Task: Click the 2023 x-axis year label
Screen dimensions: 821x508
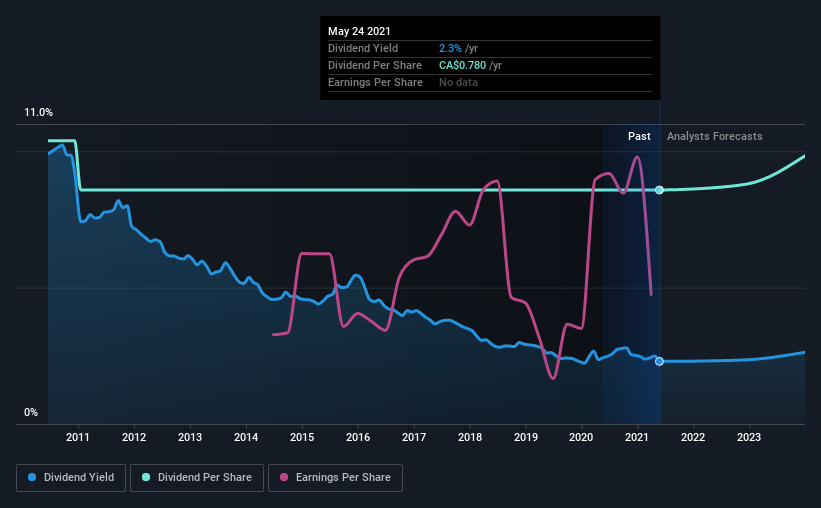Action: coord(749,437)
